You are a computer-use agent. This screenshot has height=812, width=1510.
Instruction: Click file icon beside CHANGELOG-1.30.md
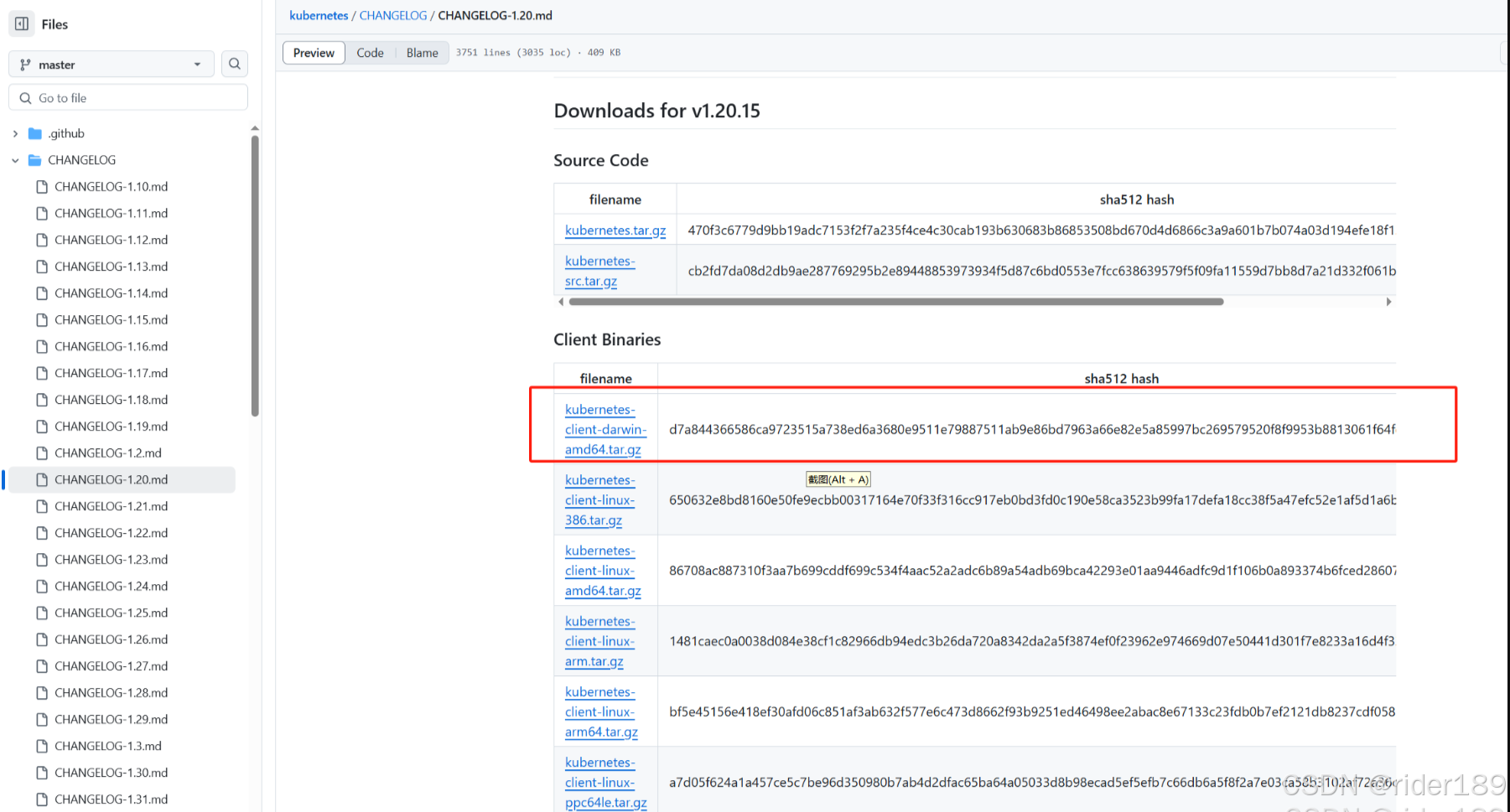42,773
